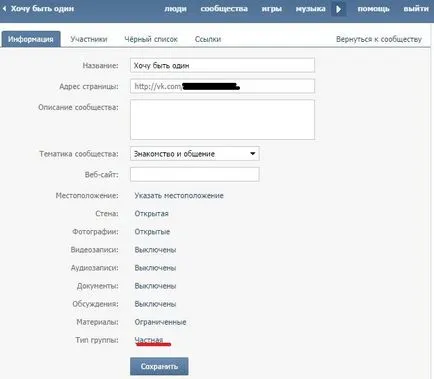Switch to the Информация tab
The width and height of the screenshot is (434, 379).
pos(31,39)
